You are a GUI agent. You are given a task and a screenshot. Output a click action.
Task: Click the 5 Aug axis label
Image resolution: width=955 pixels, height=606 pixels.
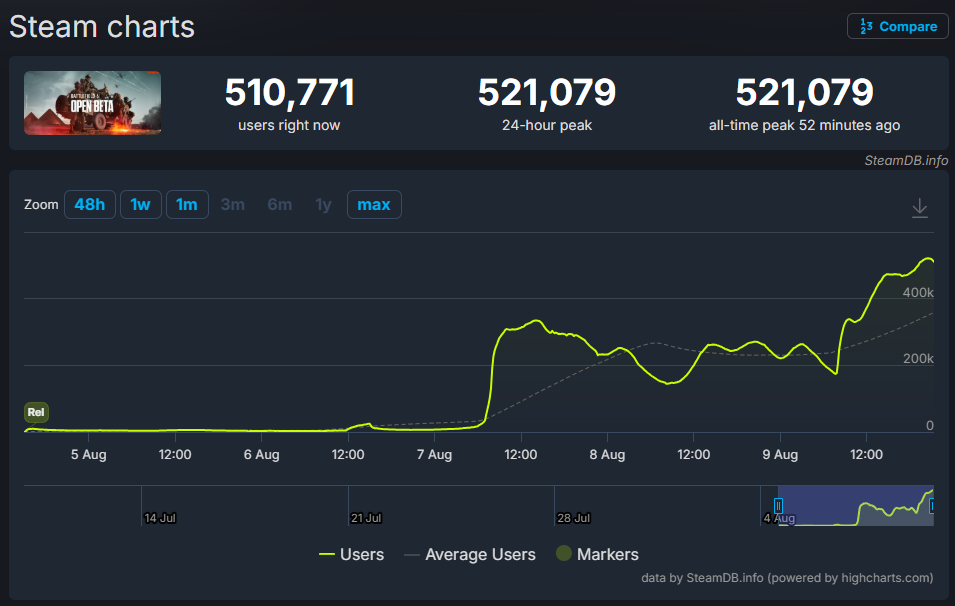pyautogui.click(x=88, y=454)
